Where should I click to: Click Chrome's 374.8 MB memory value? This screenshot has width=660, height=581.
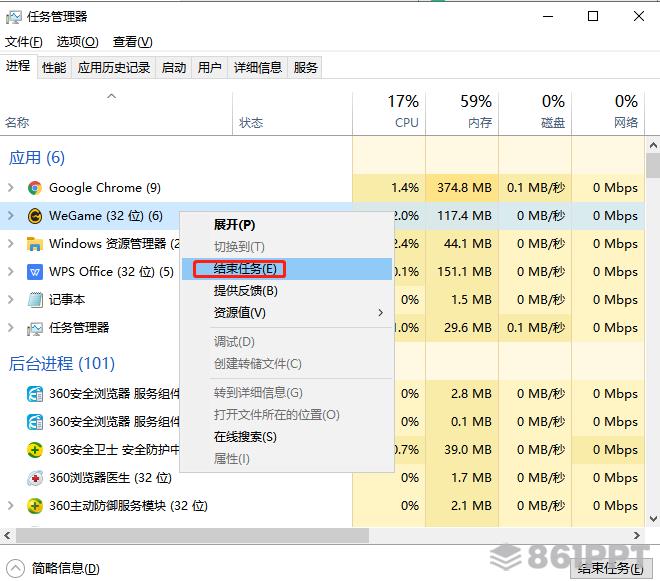[x=464, y=188]
